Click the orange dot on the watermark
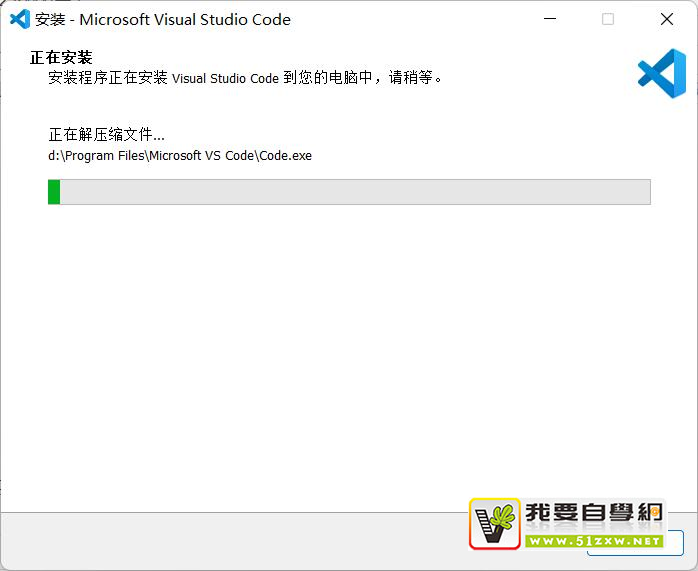 (656, 511)
